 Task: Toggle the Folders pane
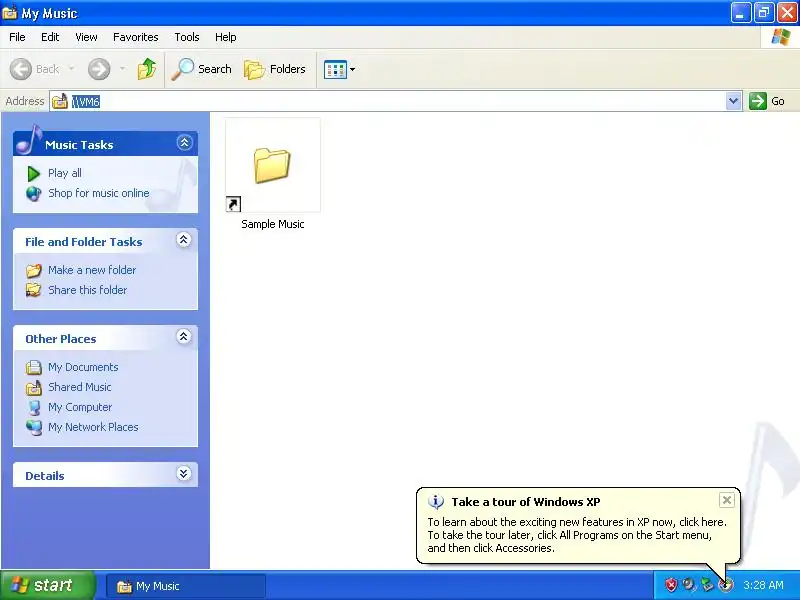click(276, 69)
